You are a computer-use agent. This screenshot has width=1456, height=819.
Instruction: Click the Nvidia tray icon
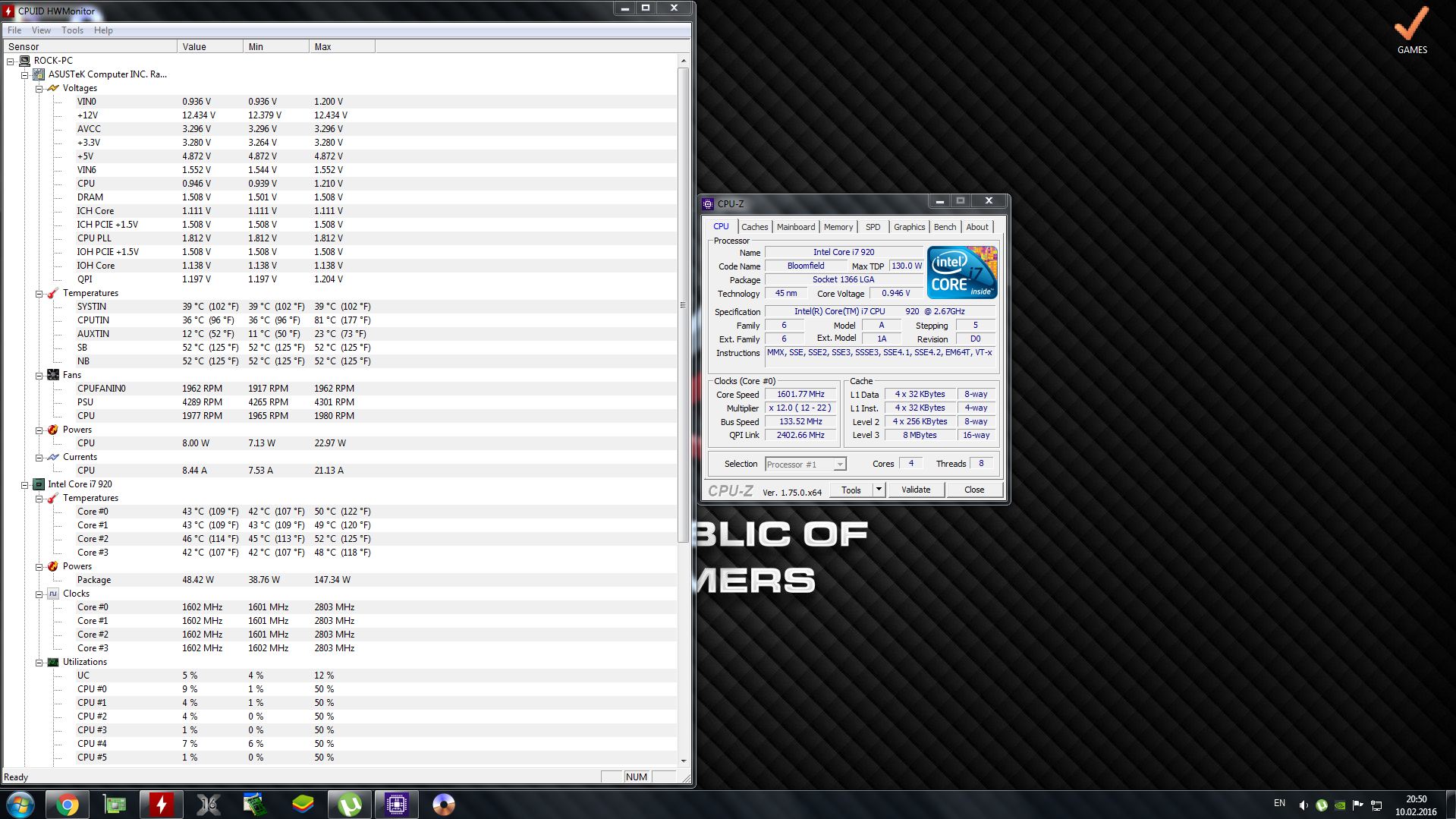click(x=1340, y=805)
